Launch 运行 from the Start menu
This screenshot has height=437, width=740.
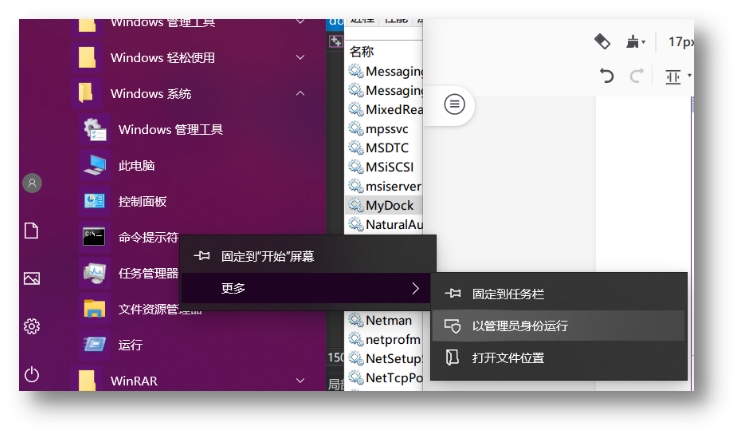pyautogui.click(x=130, y=345)
